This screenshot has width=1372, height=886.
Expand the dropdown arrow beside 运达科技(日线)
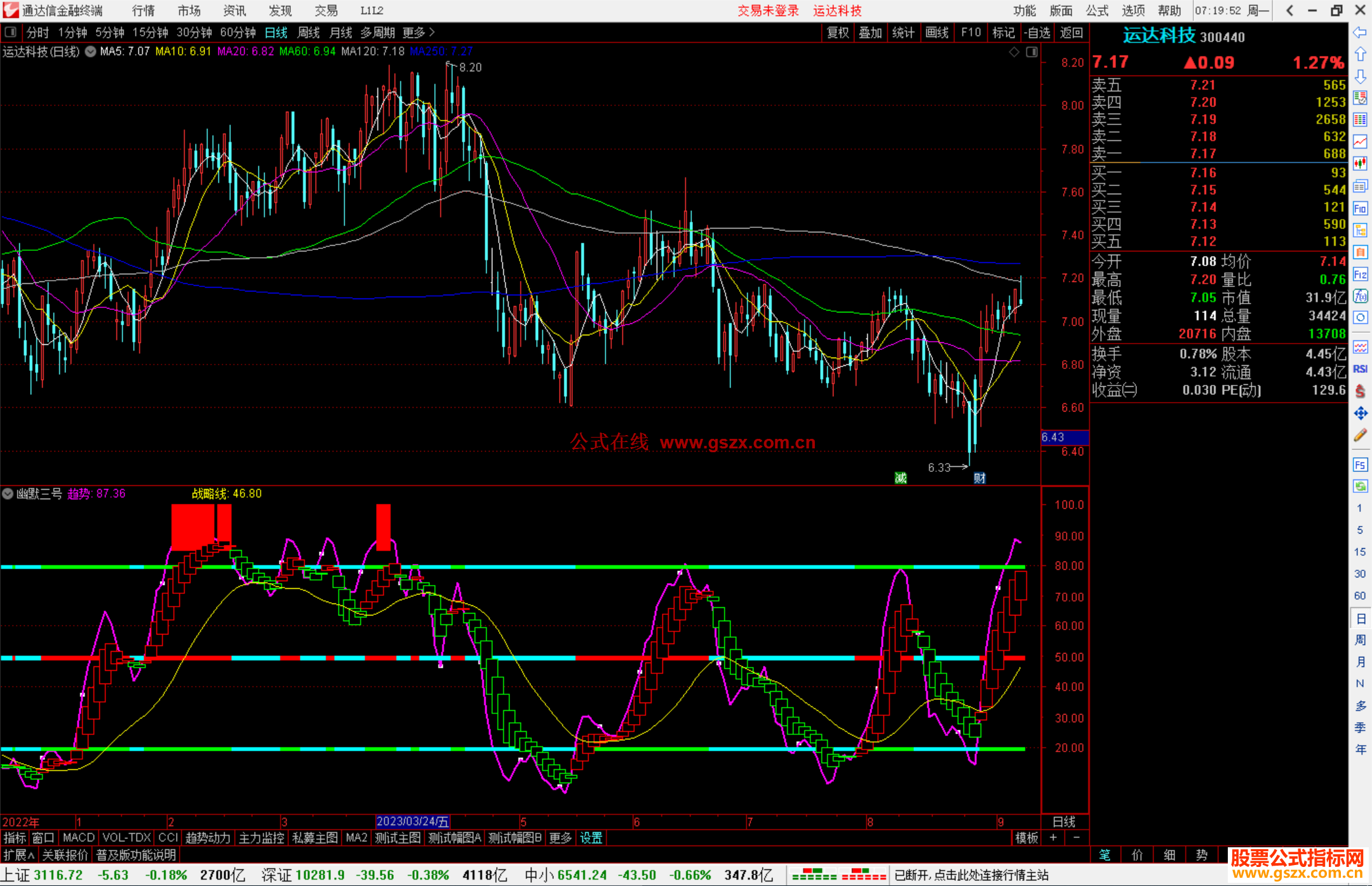(91, 51)
